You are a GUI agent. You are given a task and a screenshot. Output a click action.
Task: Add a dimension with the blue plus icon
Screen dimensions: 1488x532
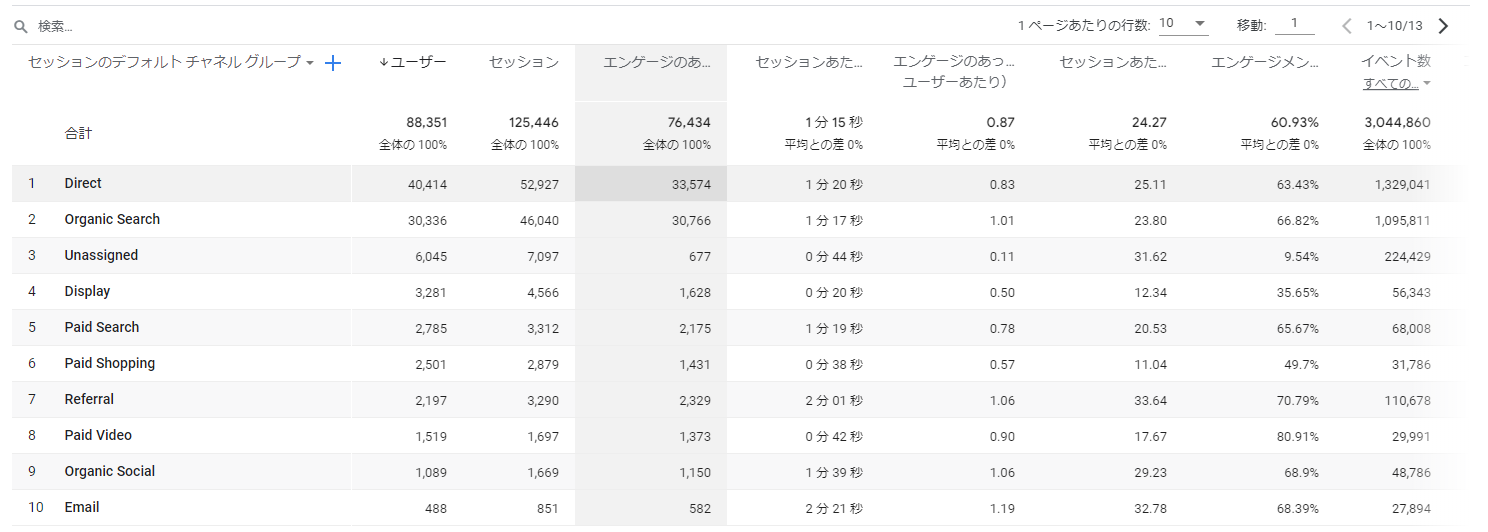334,63
